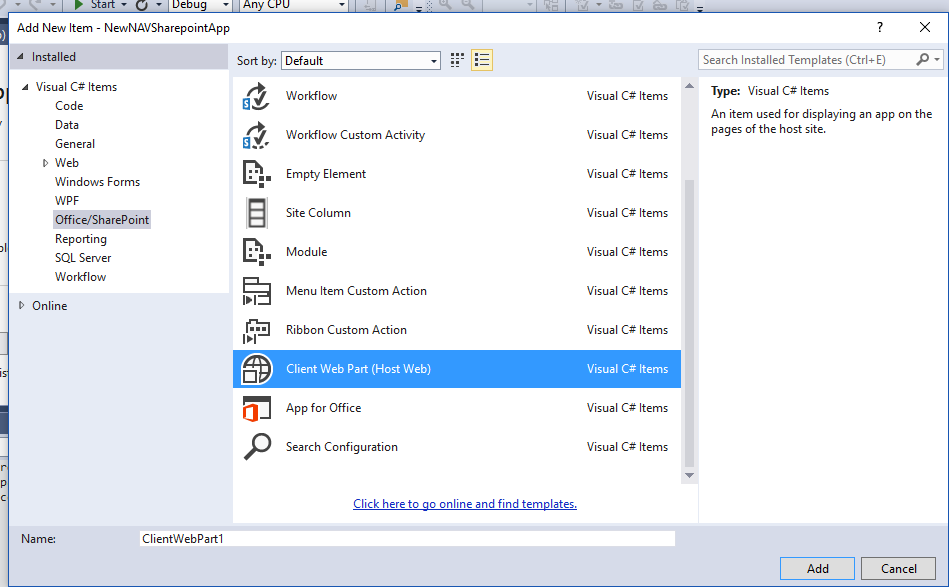Screen dimensions: 949x587
Task: Select the Menu Item Custom Action icon
Action: tap(256, 291)
